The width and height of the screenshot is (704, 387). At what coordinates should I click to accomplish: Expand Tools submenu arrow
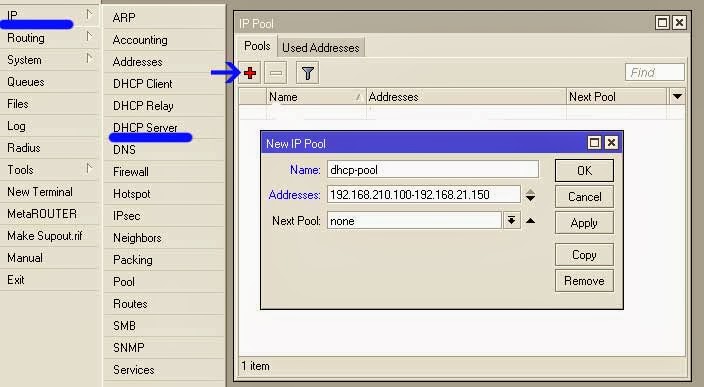(89, 168)
